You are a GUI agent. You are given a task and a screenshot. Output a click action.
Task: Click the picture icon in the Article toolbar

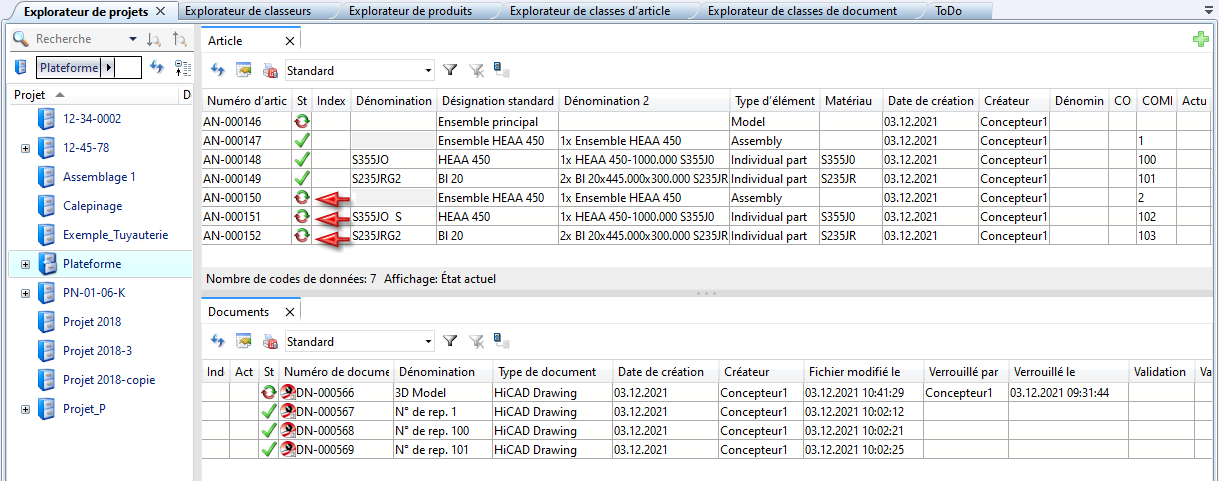pos(243,71)
